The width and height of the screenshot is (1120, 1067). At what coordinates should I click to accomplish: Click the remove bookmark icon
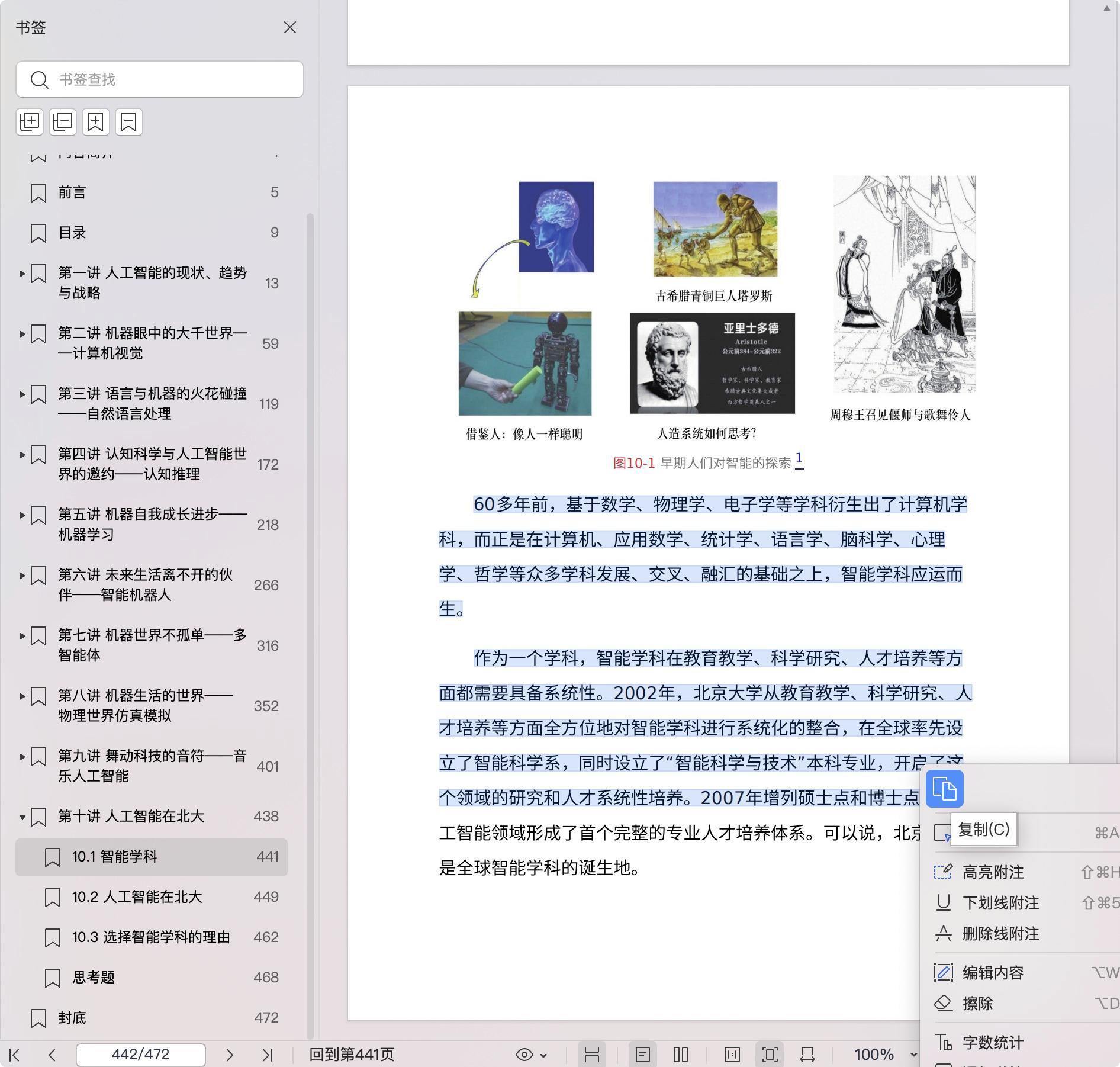point(129,122)
